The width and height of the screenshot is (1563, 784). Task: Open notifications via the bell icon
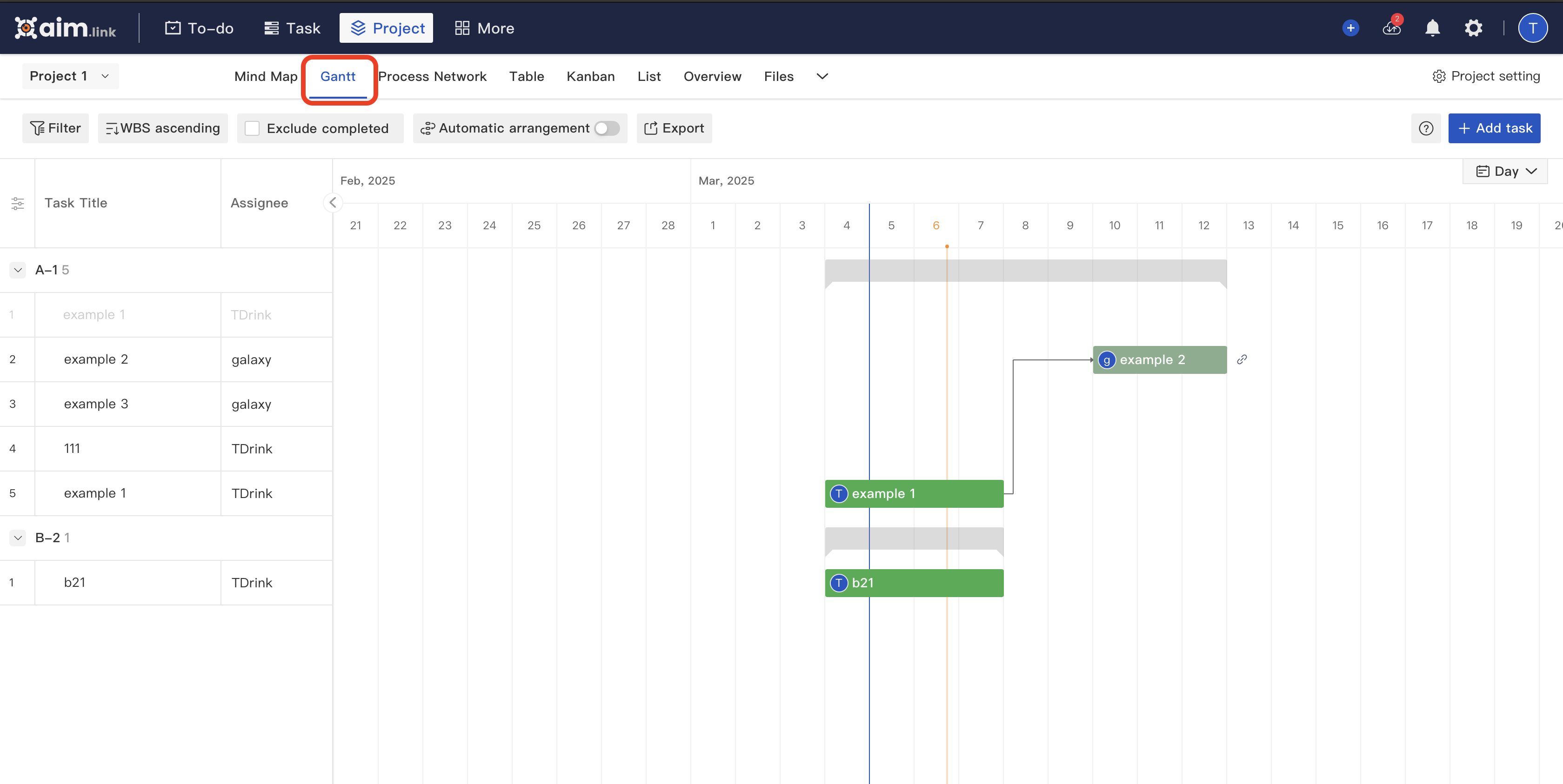pos(1432,28)
